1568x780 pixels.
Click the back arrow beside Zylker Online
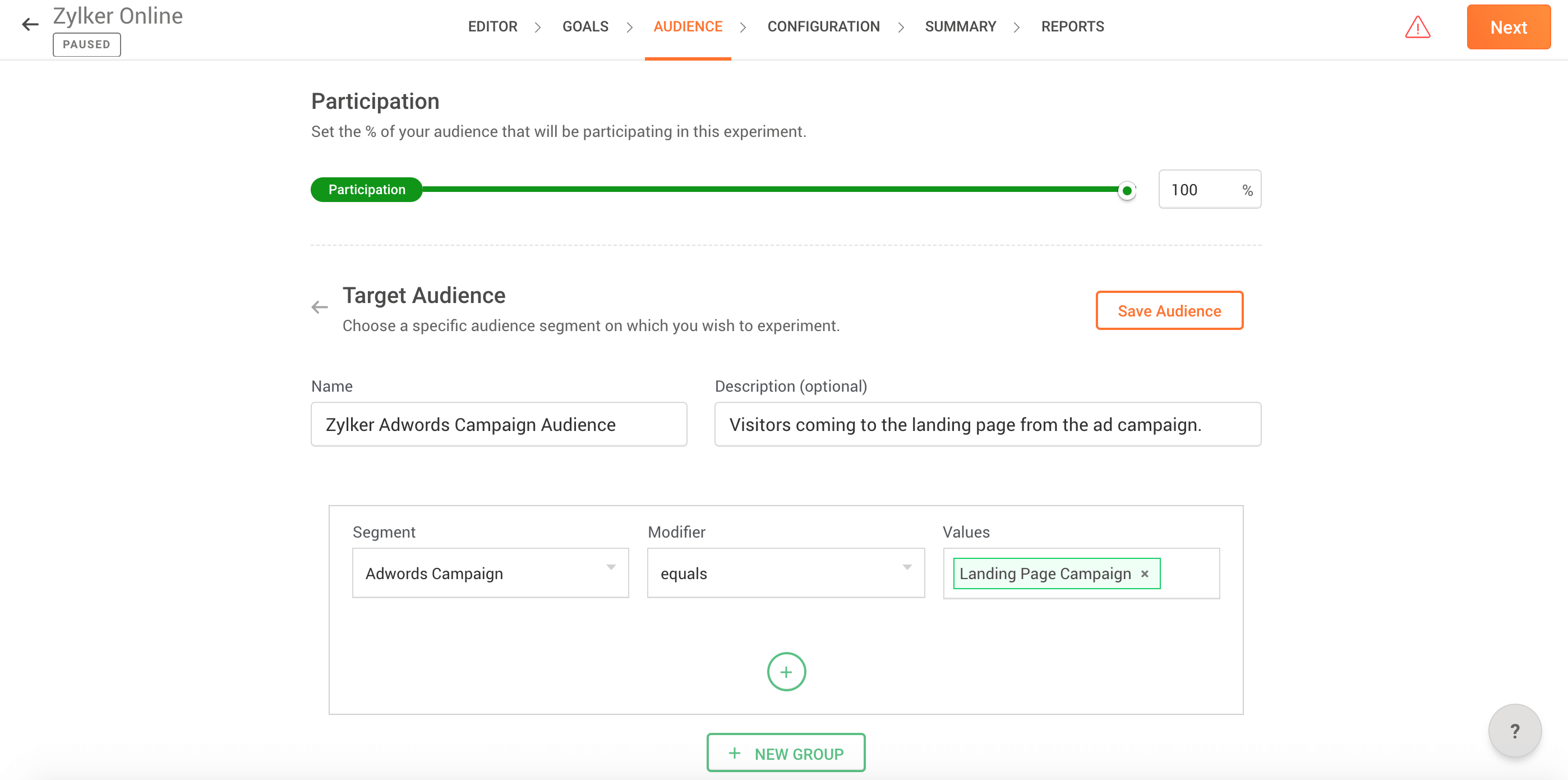pos(30,24)
